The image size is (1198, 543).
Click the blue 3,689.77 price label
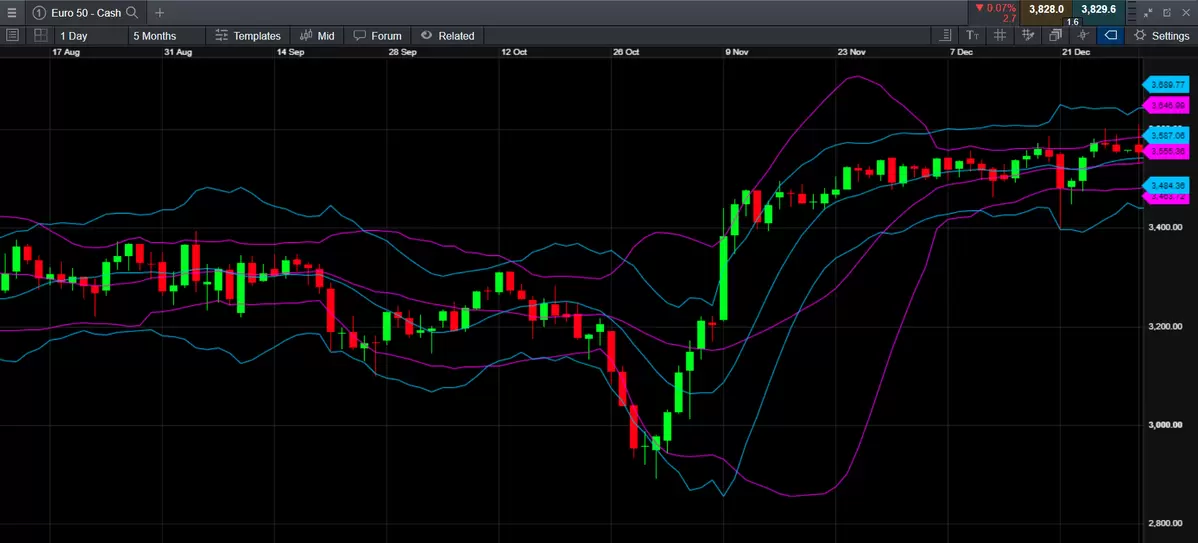[x=1166, y=85]
